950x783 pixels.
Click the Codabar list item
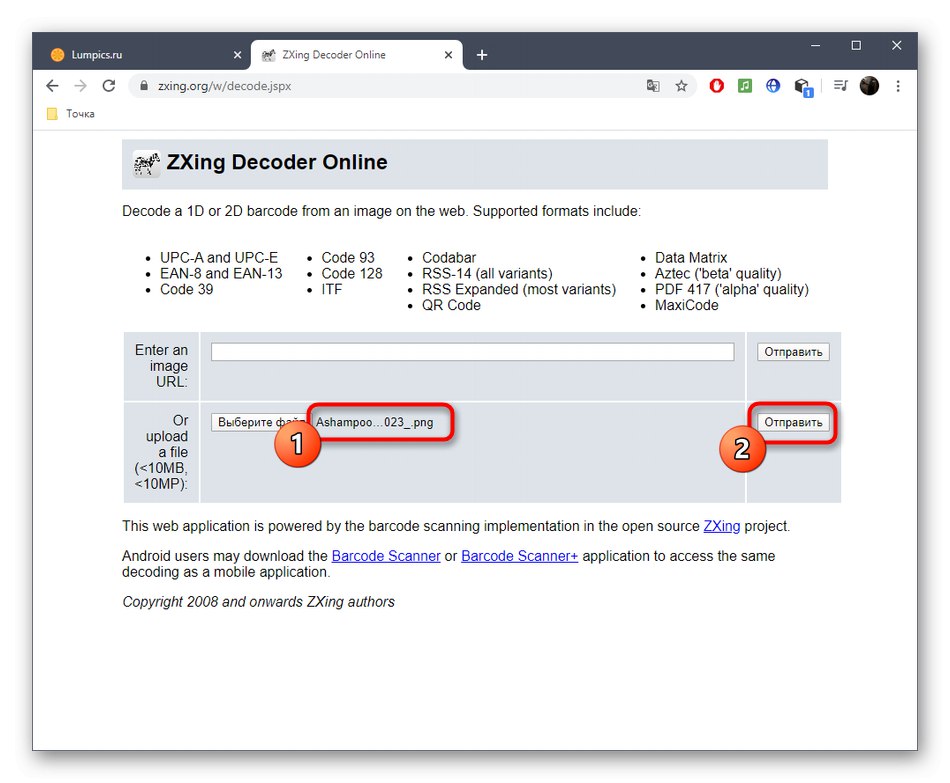[x=449, y=258]
